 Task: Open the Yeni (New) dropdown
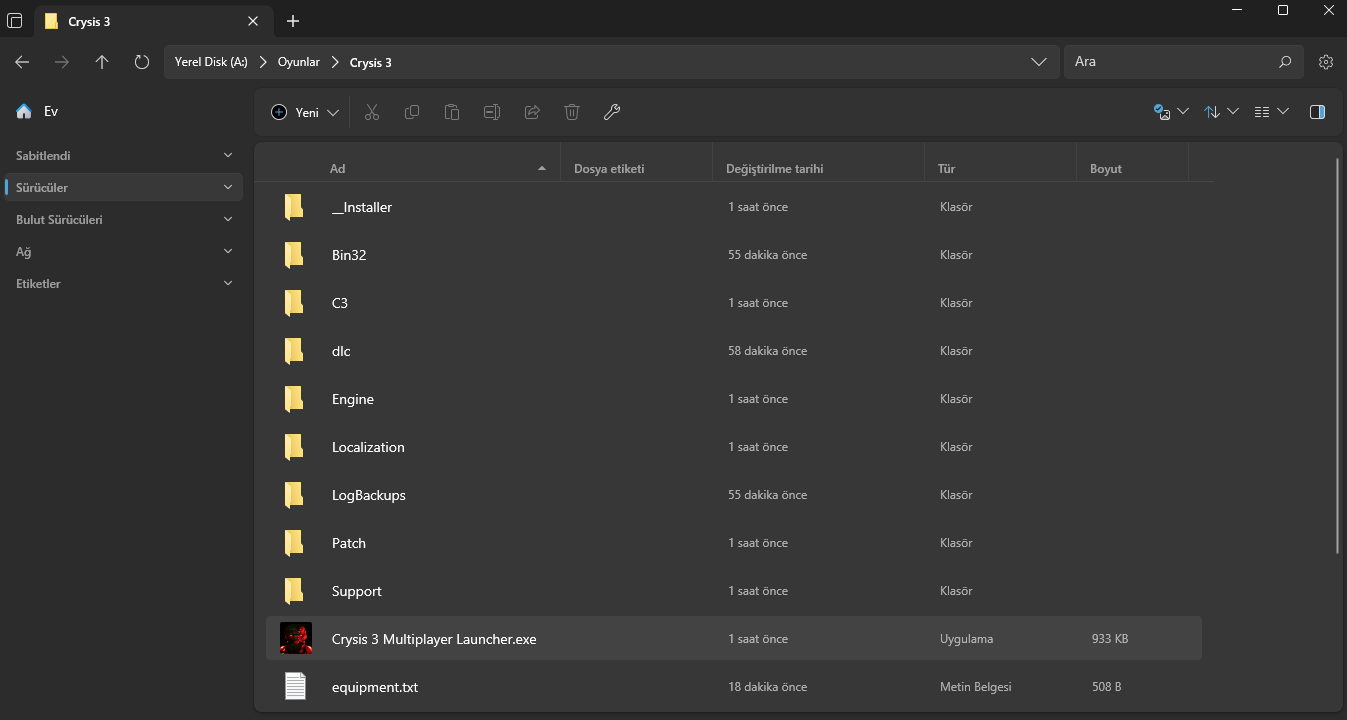[305, 112]
